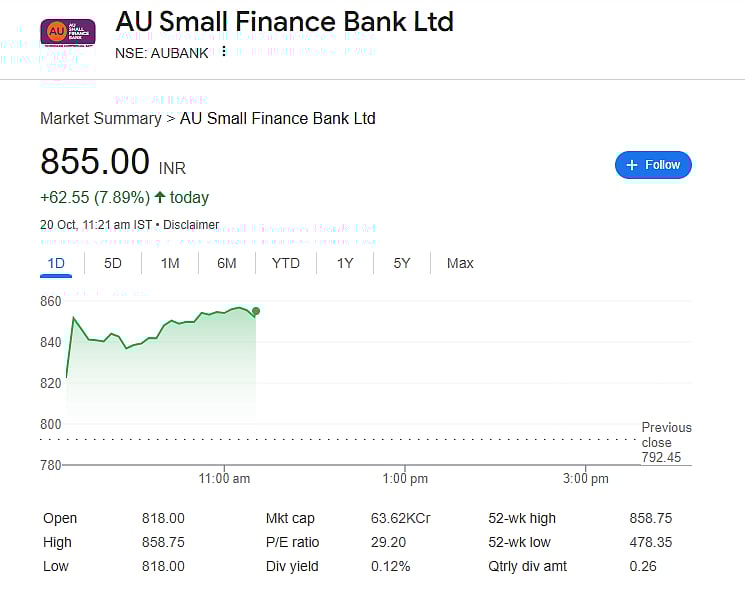Open the Disclaimer link
The image size is (745, 592).
click(x=191, y=225)
